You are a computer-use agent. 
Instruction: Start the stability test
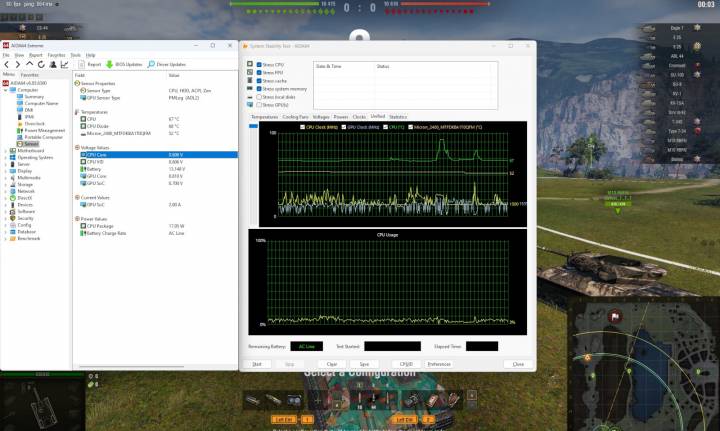pyautogui.click(x=257, y=364)
